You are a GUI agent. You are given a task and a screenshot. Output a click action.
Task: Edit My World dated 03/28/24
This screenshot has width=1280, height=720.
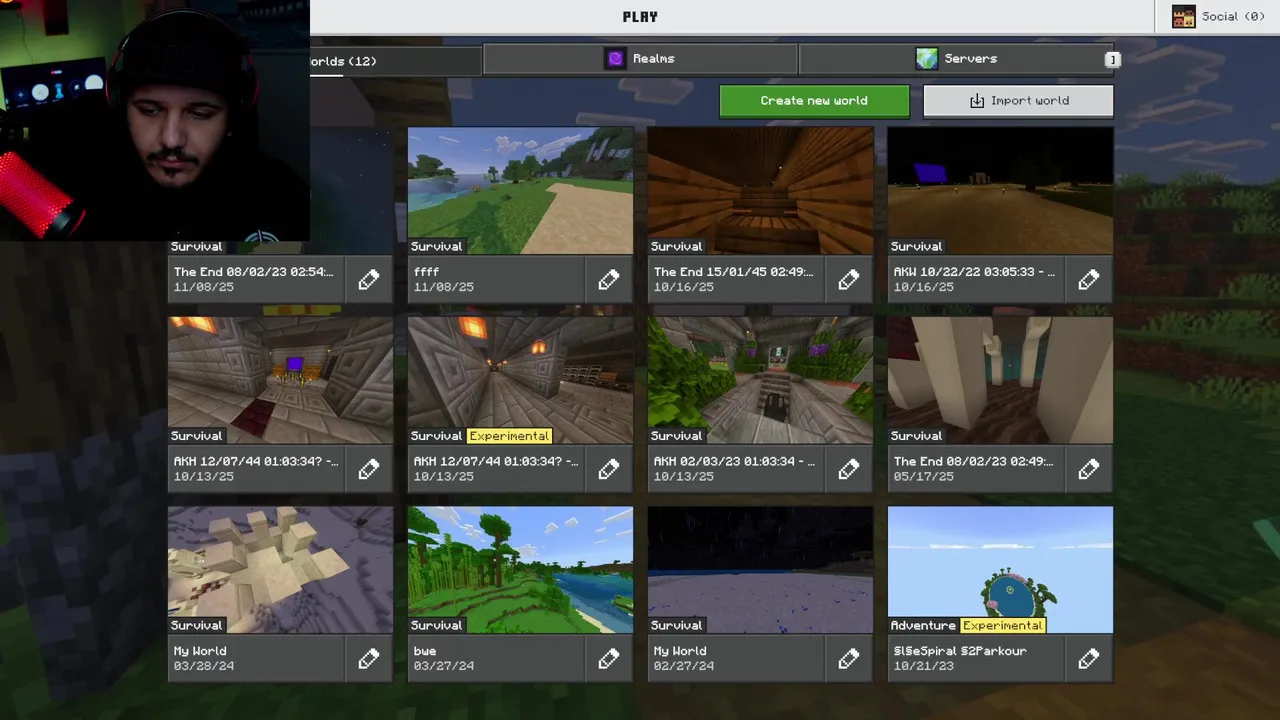coord(369,658)
